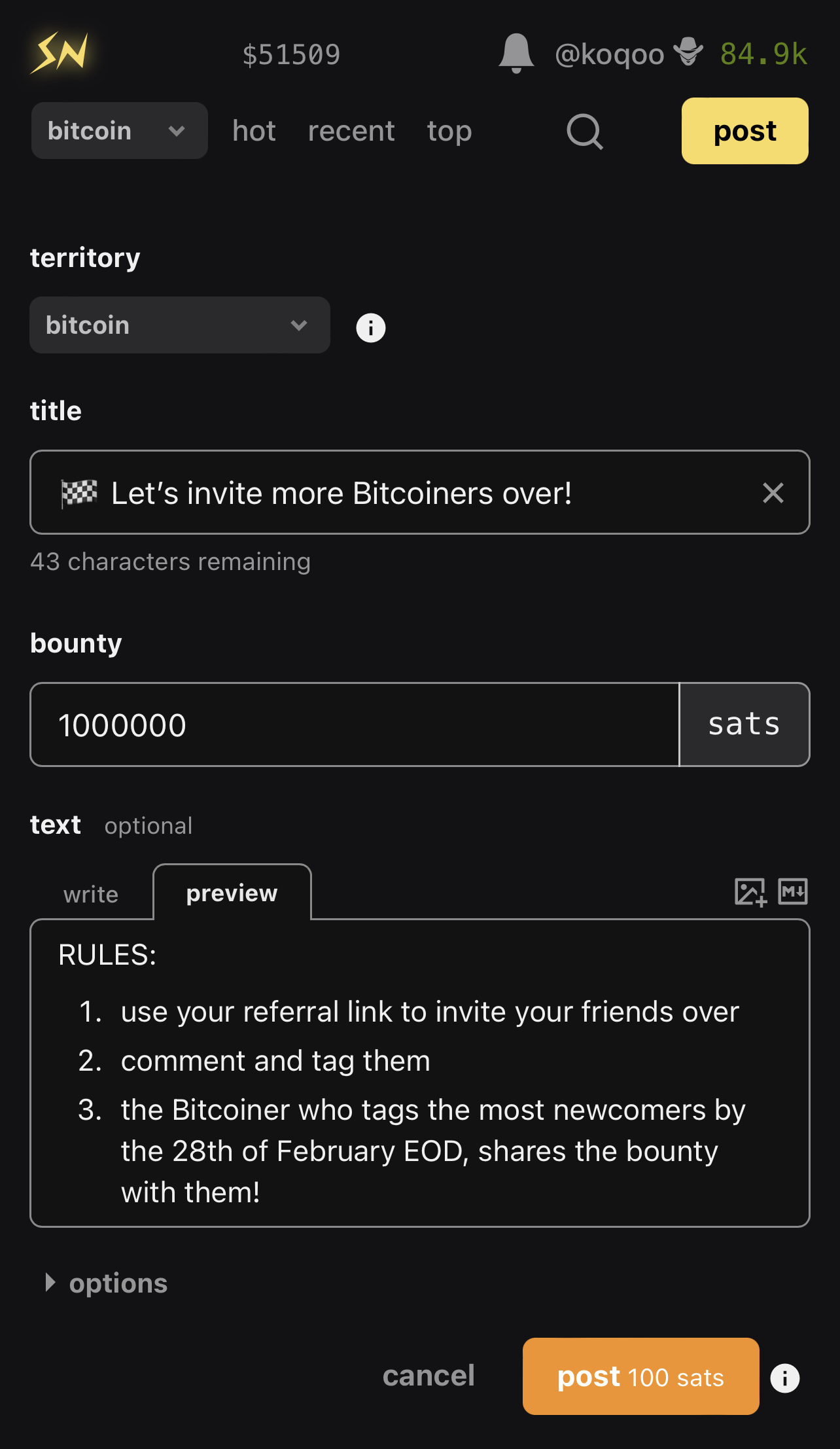Image resolution: width=840 pixels, height=1449 pixels.
Task: Switch to the write tab
Action: pyautogui.click(x=91, y=894)
